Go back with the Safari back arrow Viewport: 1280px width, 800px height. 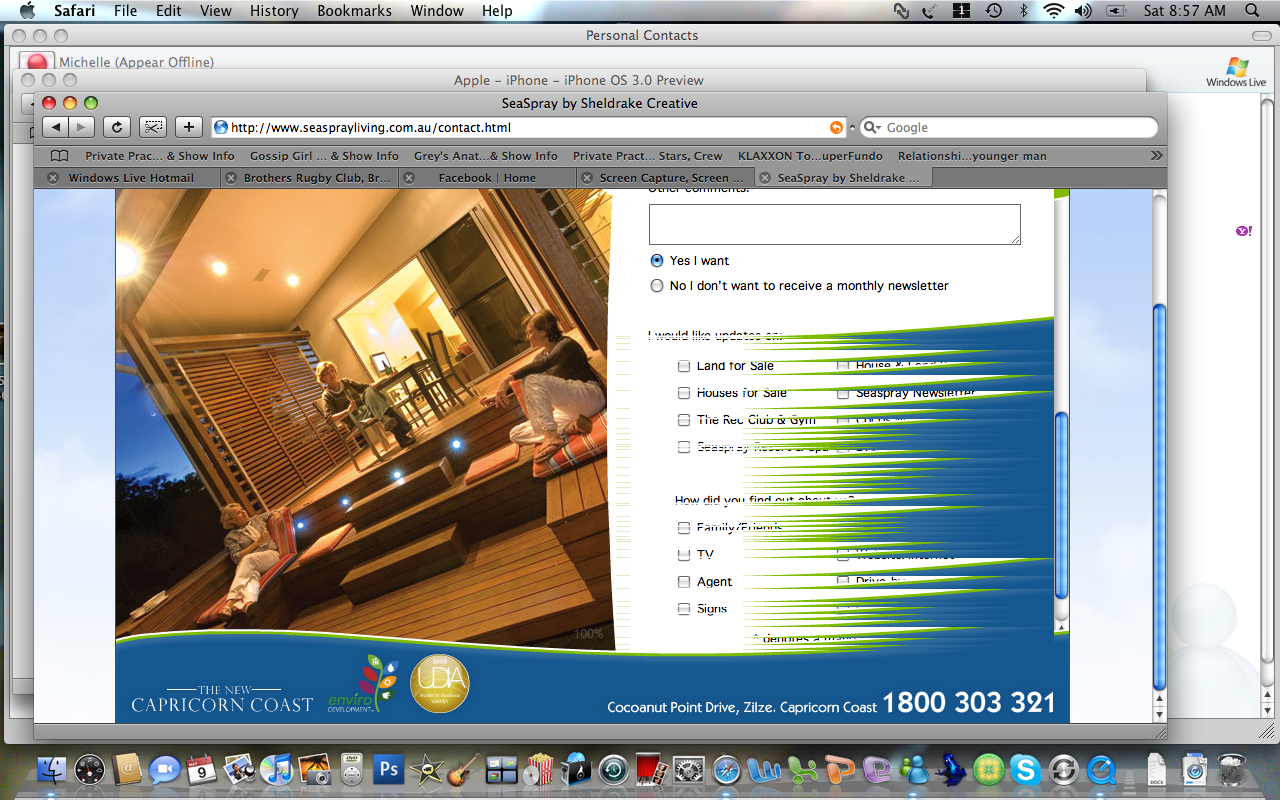click(56, 127)
